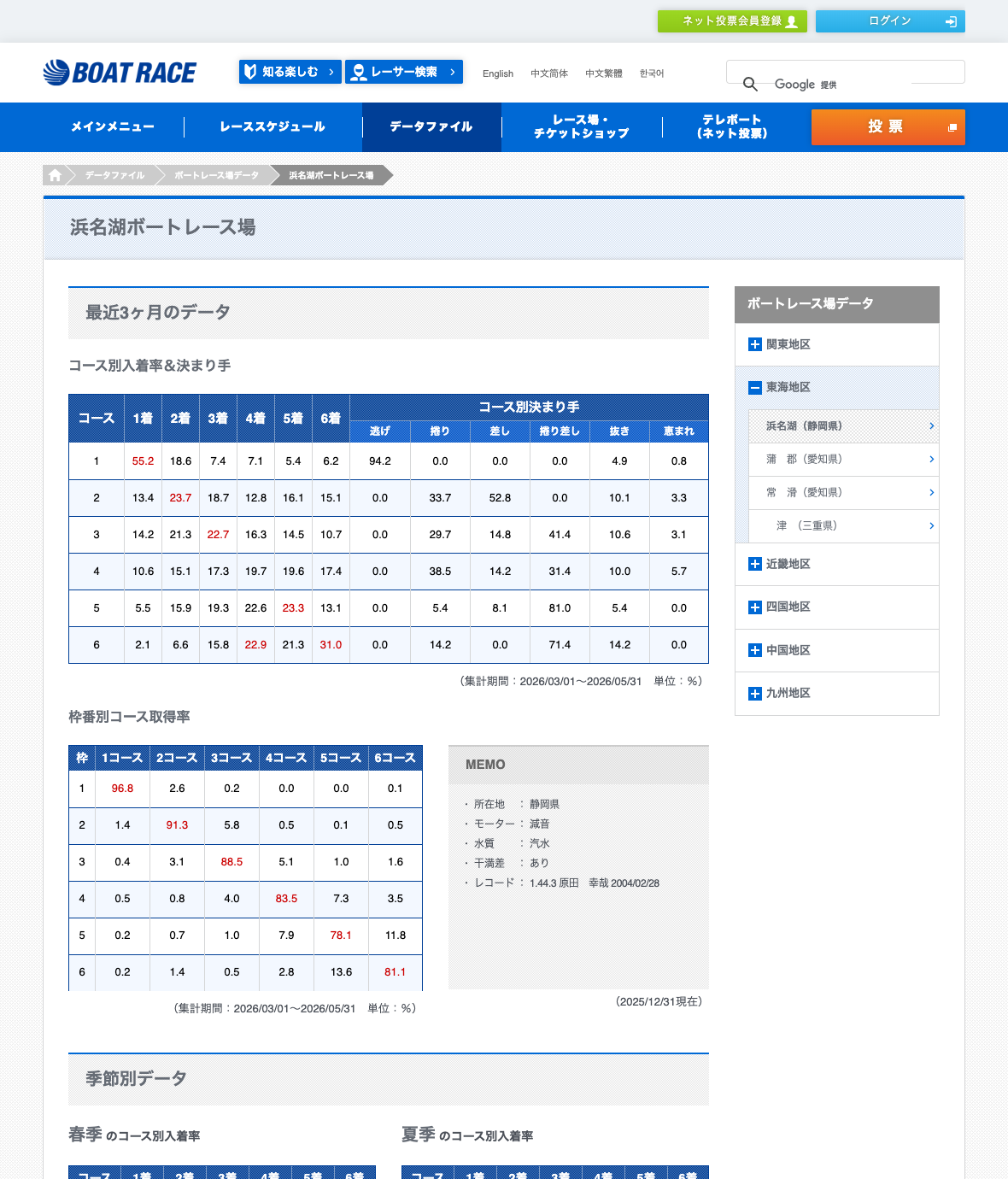
Task: Open the メインメニュー nav item
Action: pos(113,126)
